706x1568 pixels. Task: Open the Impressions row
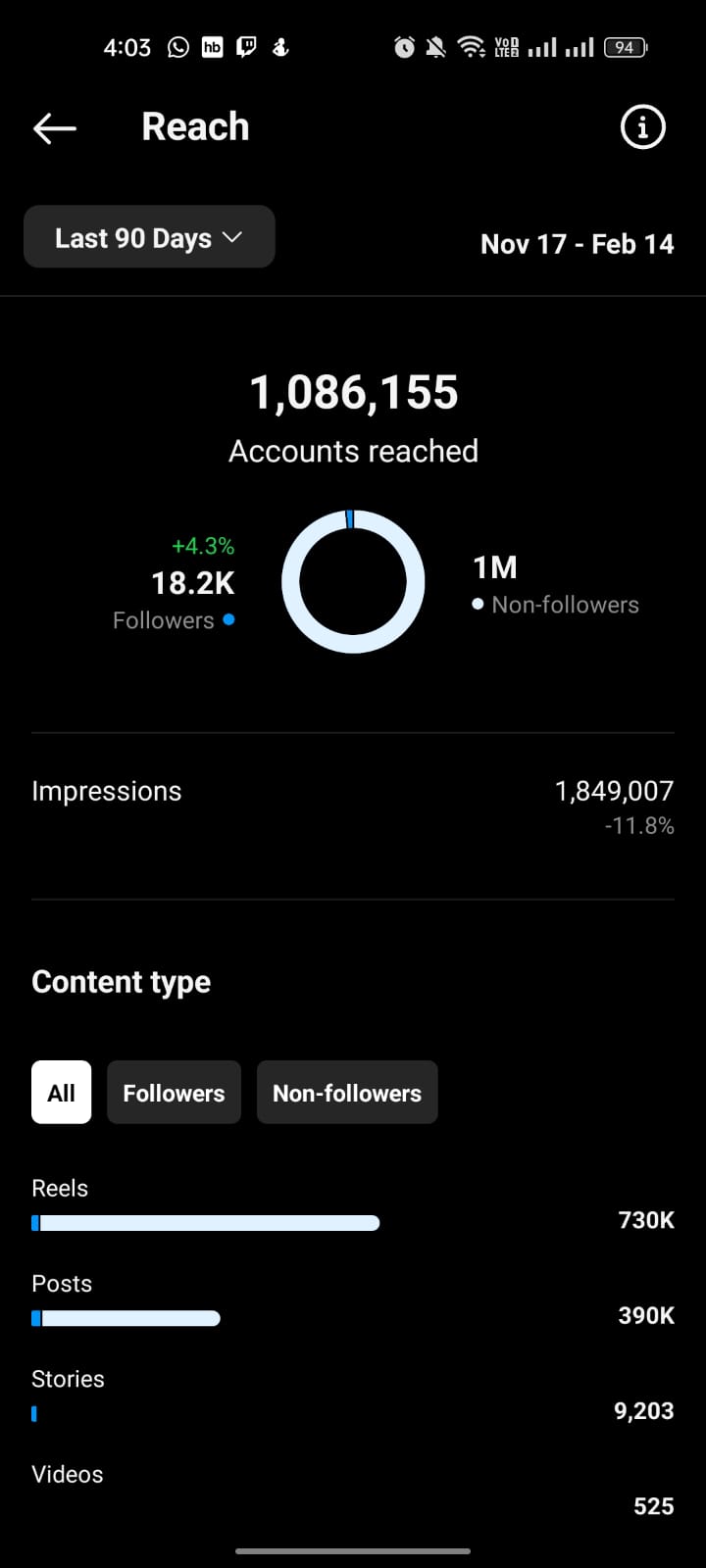click(353, 808)
